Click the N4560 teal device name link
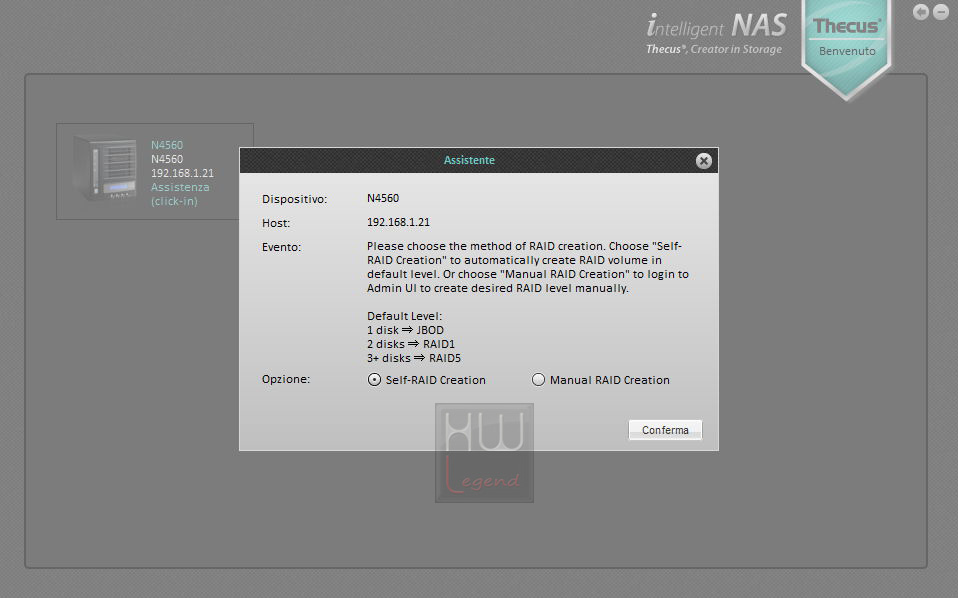Image resolution: width=958 pixels, height=598 pixels. tap(167, 145)
